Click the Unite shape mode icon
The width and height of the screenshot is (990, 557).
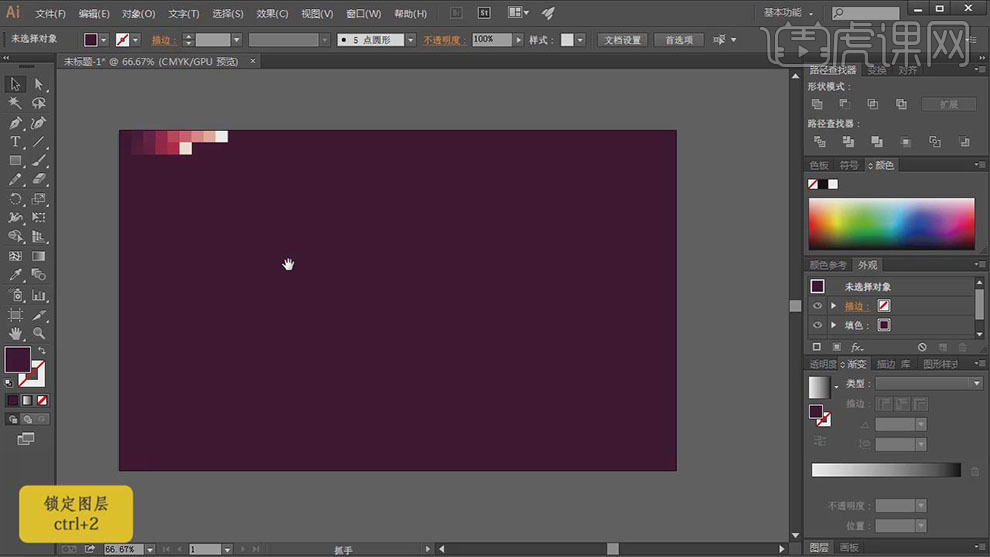coord(817,104)
